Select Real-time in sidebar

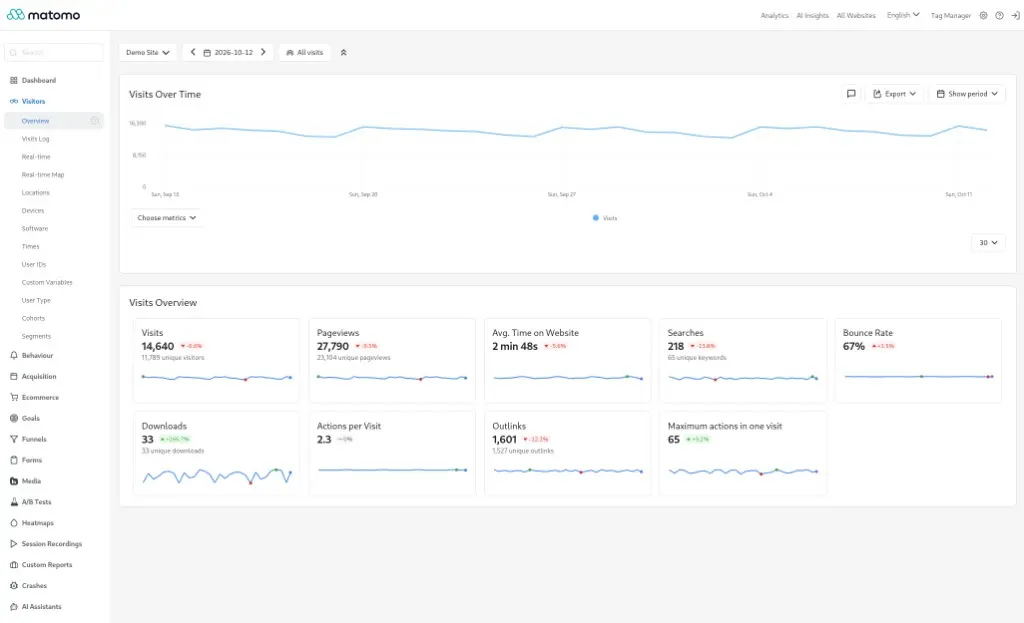pyautogui.click(x=36, y=157)
